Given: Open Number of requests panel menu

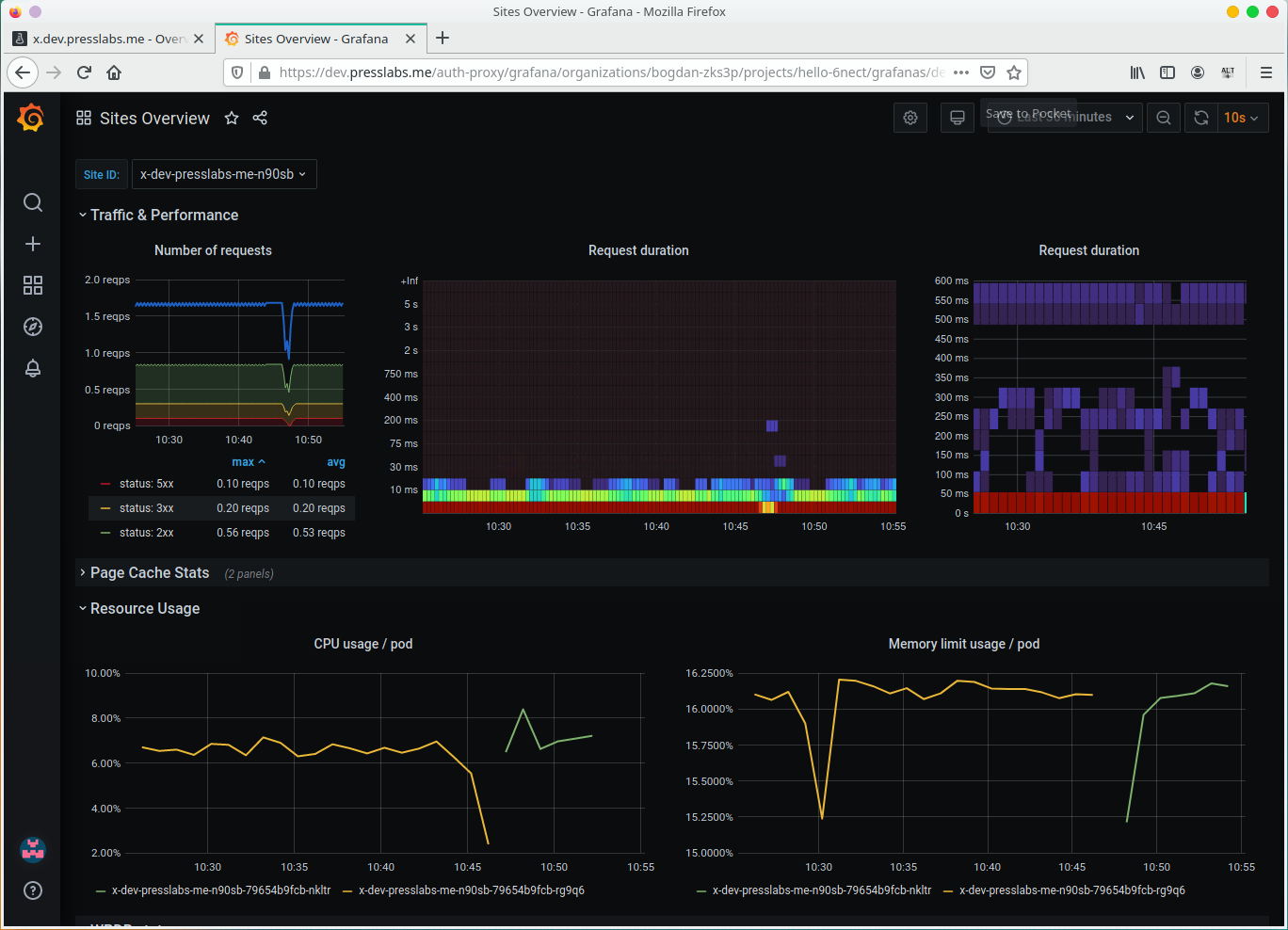Looking at the screenshot, I should point(213,250).
